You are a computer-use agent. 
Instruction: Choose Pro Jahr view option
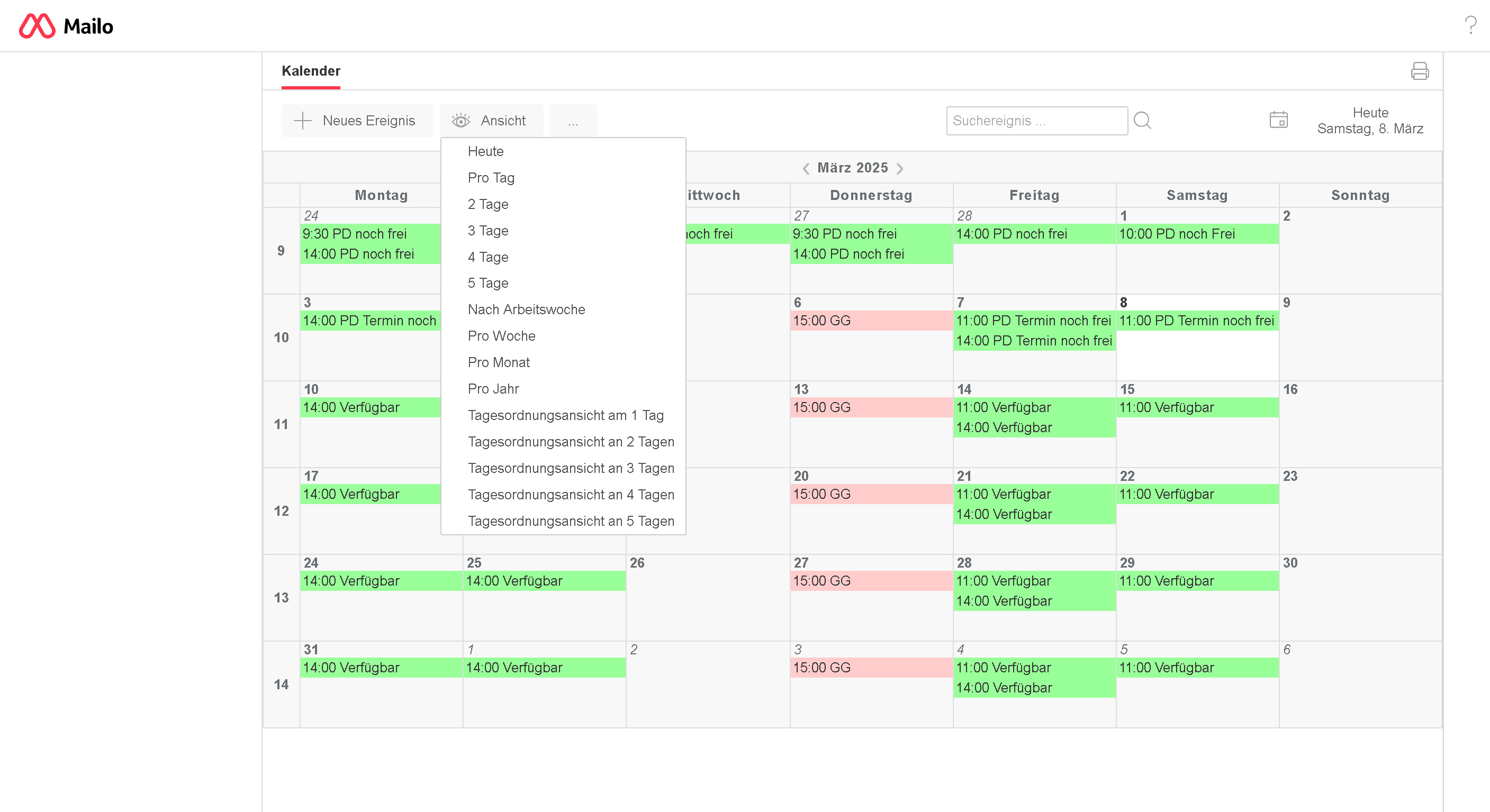pos(493,388)
